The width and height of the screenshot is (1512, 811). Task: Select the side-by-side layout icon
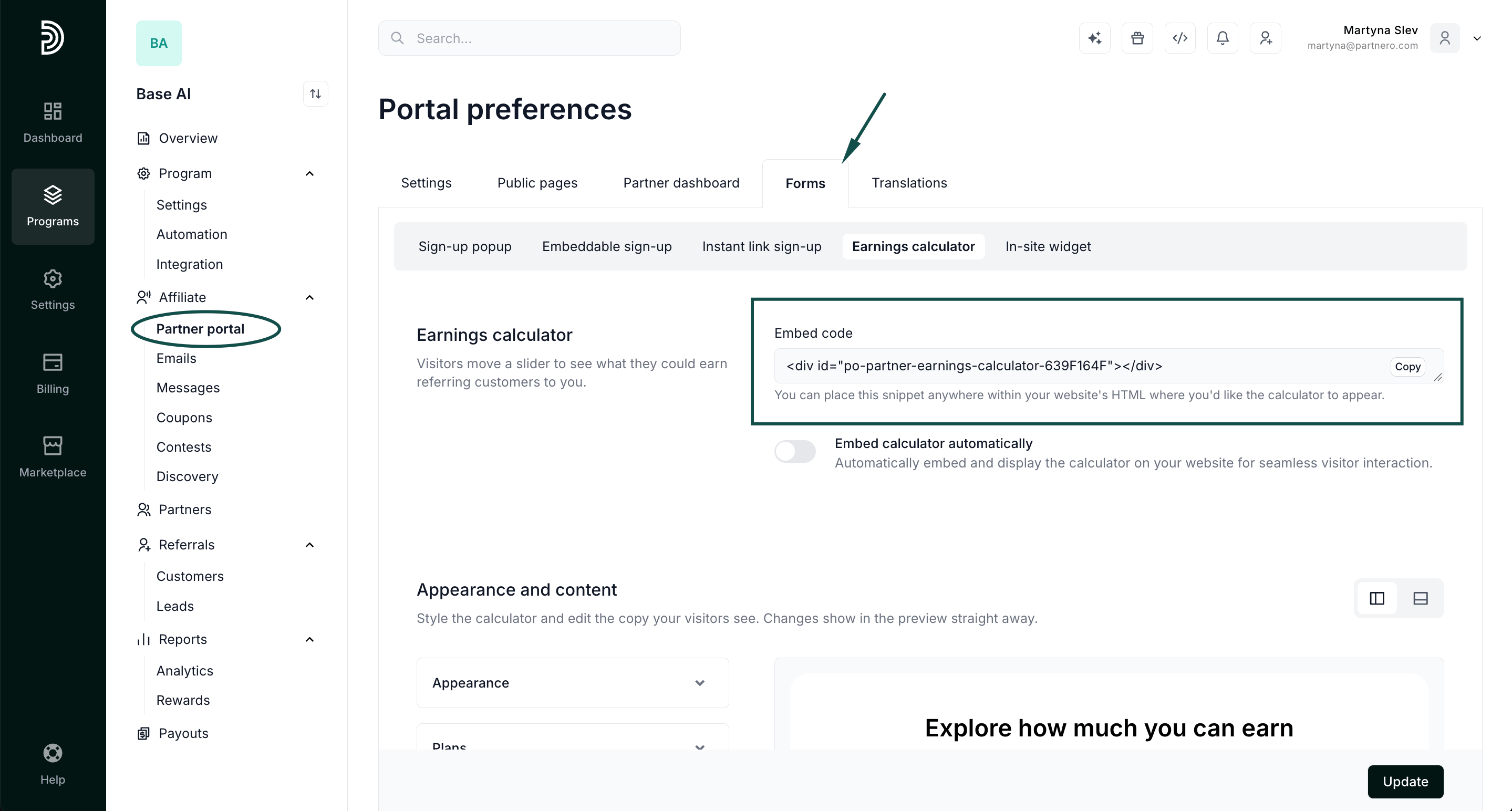(x=1376, y=598)
